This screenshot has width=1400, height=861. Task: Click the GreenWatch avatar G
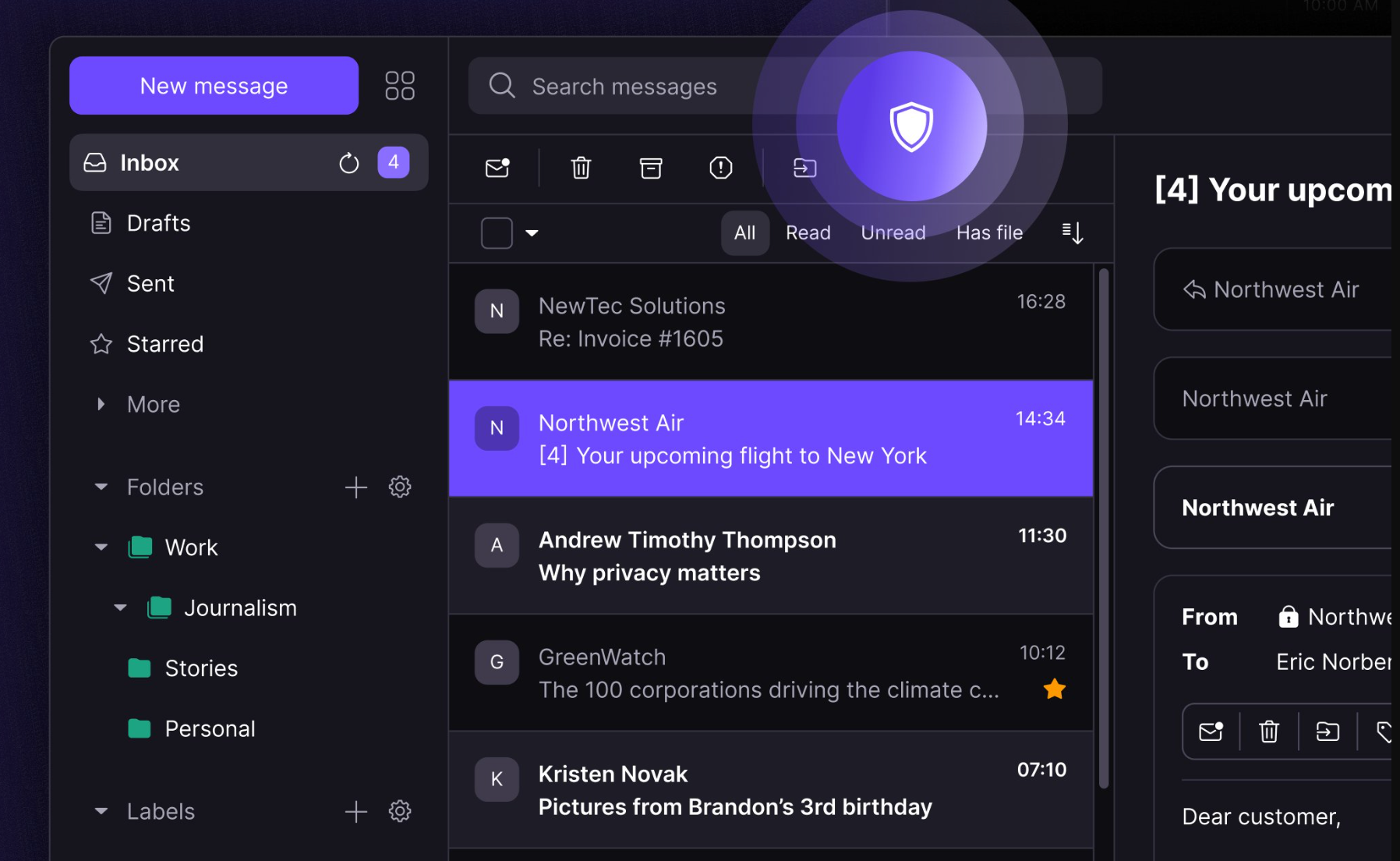pos(497,662)
